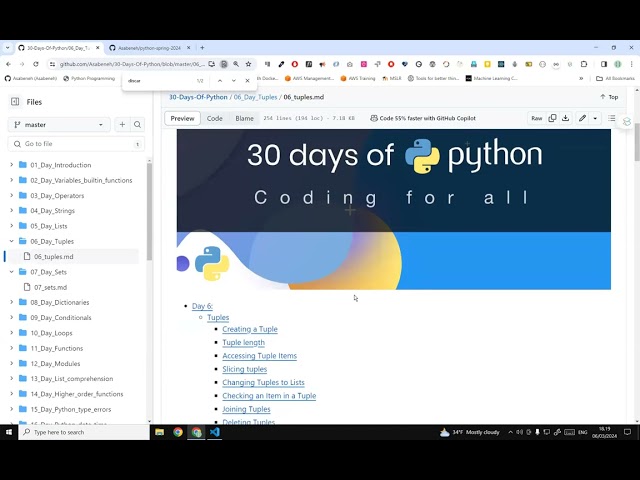Collapse the Files side panel icon

(x=15, y=102)
